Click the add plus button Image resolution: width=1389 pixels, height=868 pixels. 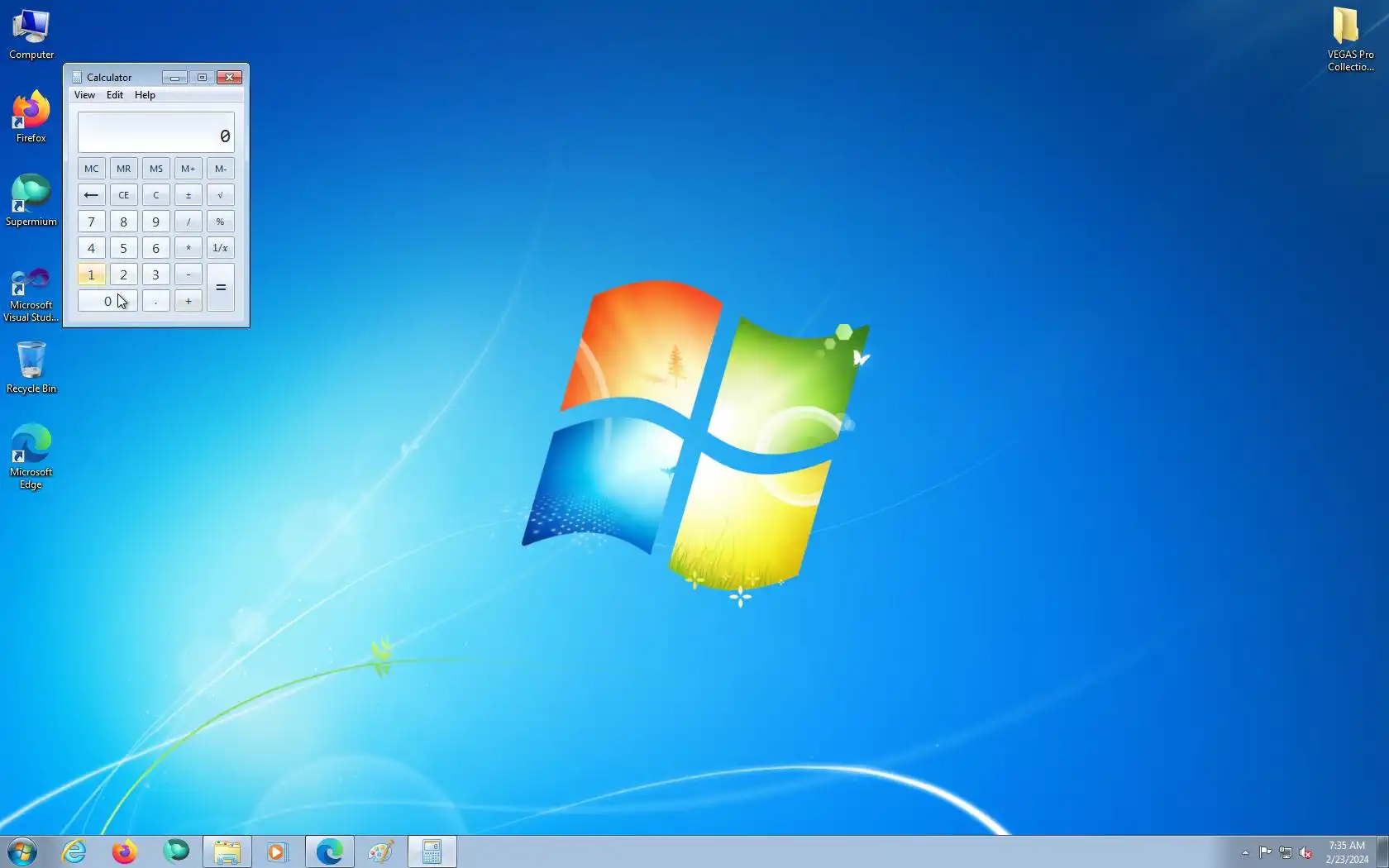point(188,301)
